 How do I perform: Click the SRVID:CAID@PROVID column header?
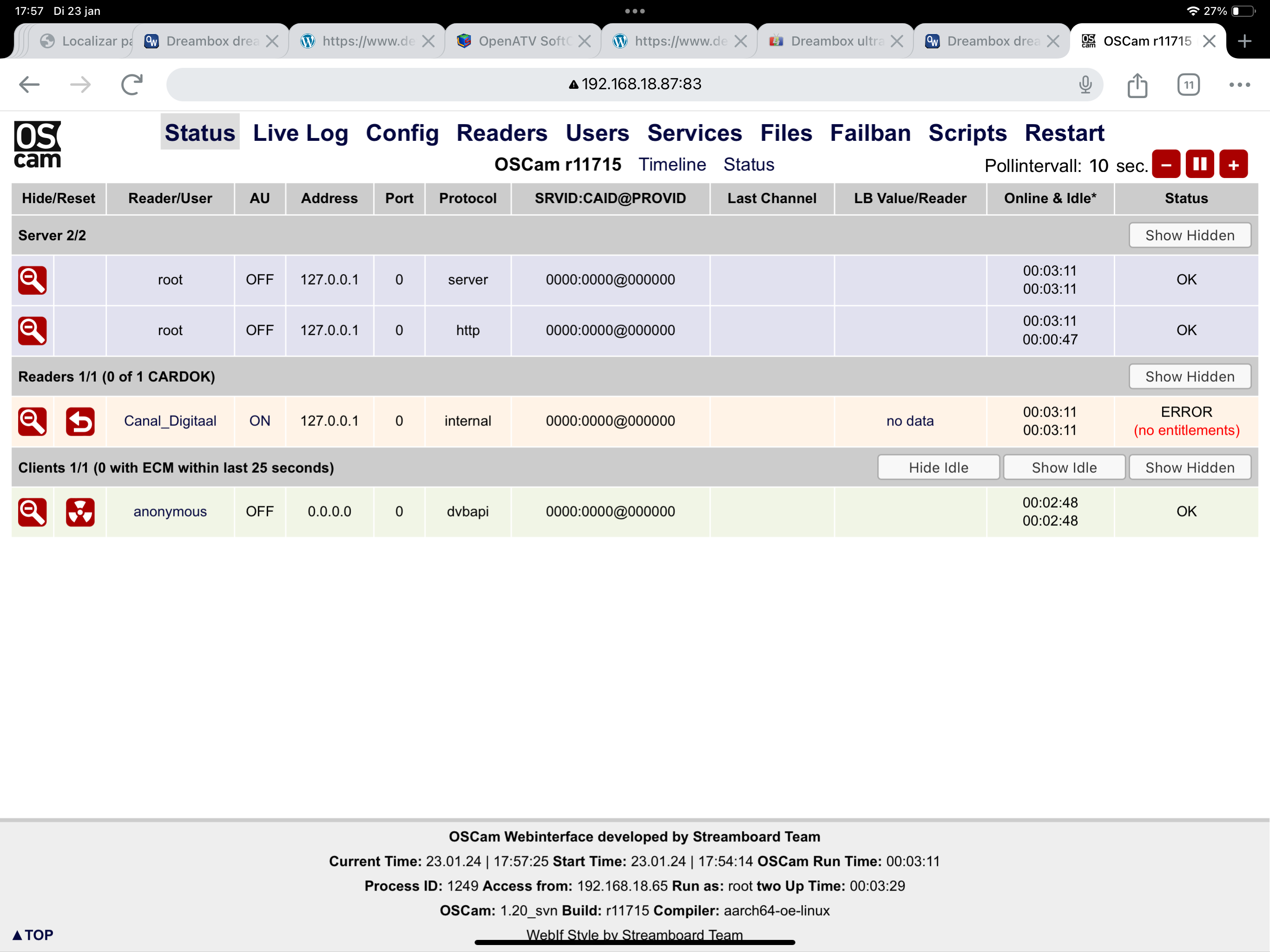click(610, 198)
